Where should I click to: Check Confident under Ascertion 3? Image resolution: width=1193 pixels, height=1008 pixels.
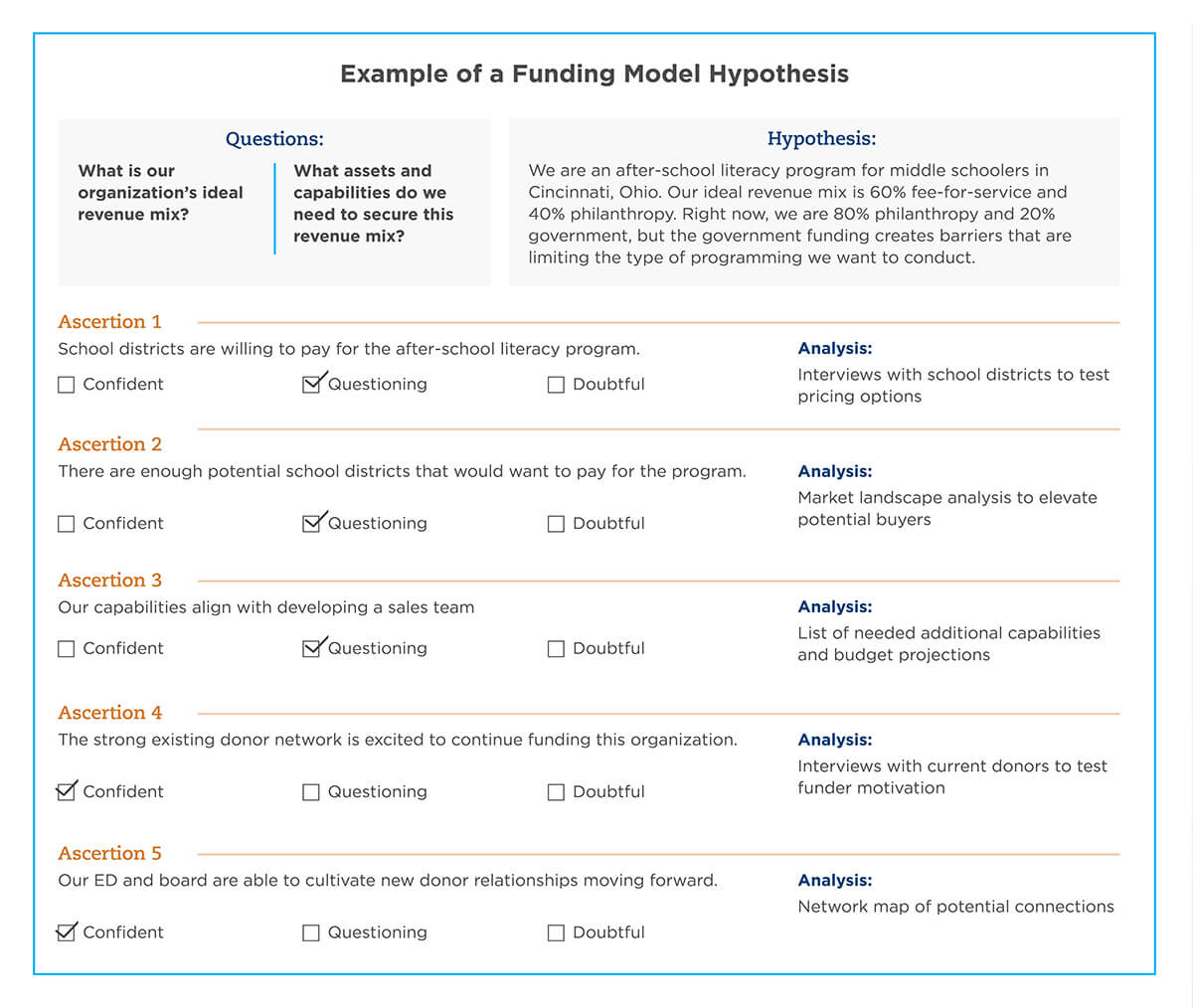click(67, 649)
